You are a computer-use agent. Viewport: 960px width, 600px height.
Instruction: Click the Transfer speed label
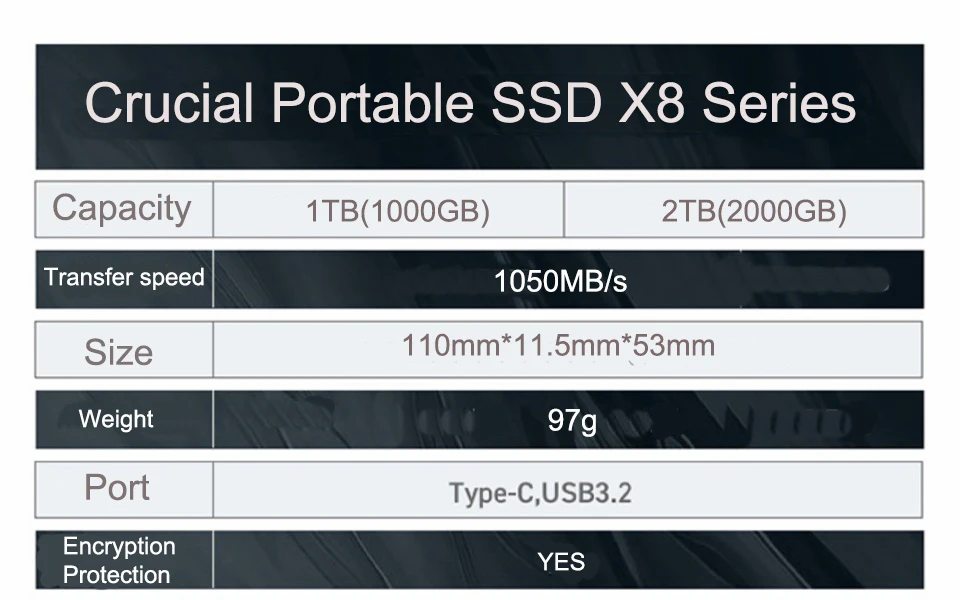pyautogui.click(x=124, y=278)
